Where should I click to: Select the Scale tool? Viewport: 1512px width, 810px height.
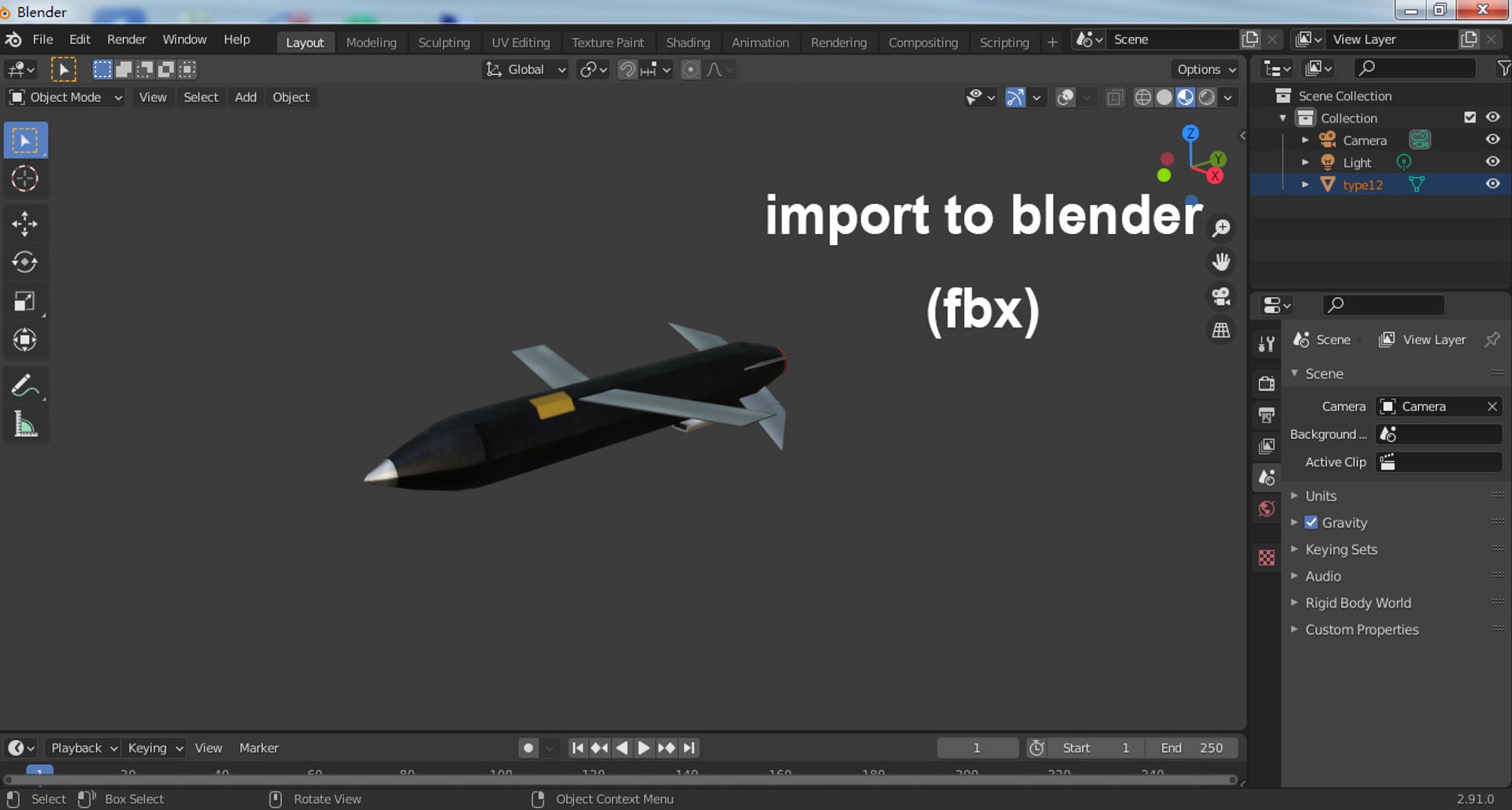point(25,301)
